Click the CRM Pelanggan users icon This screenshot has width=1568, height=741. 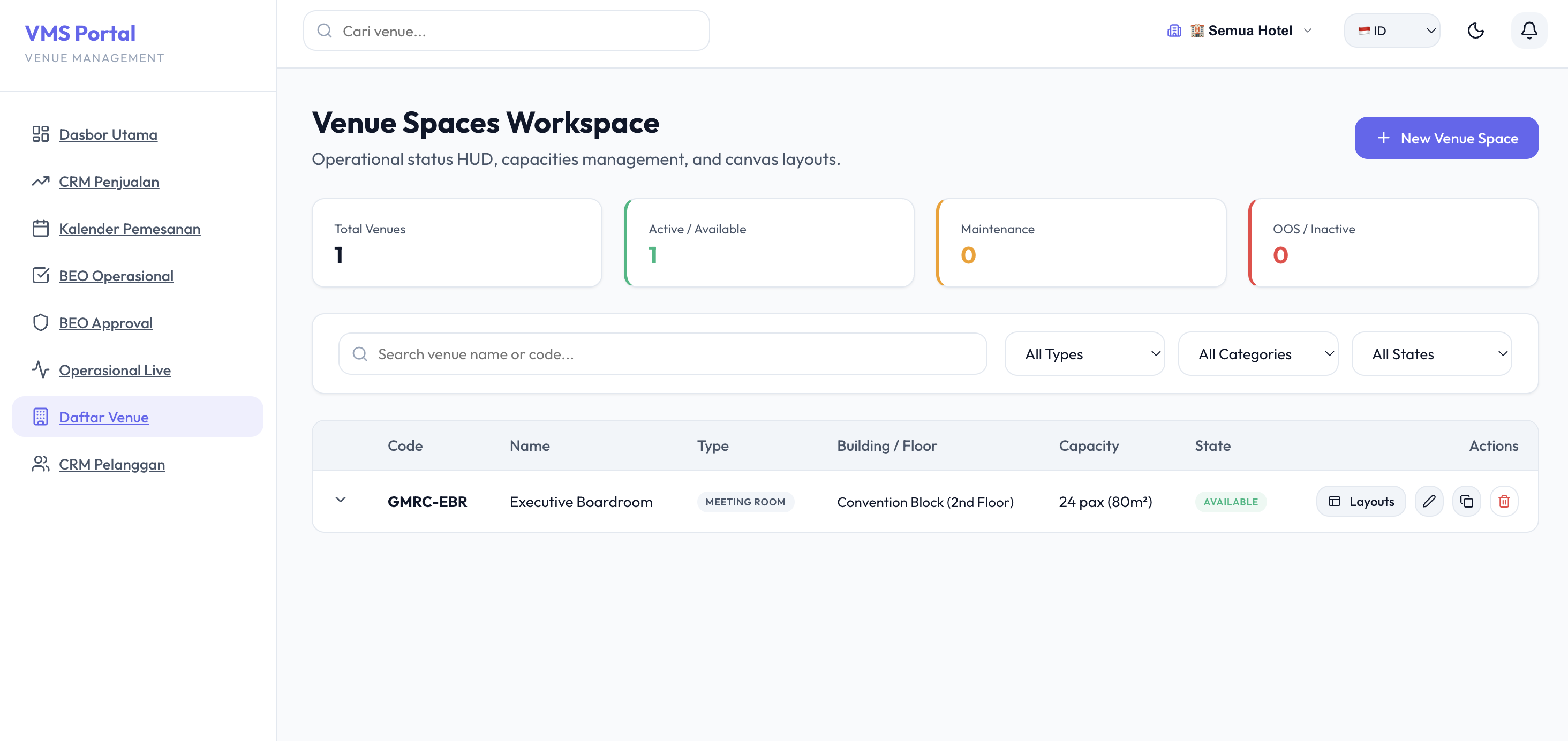[41, 464]
